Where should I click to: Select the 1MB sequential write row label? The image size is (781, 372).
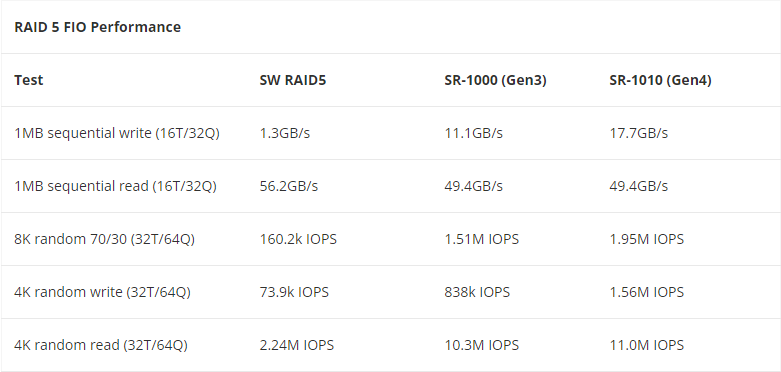pyautogui.click(x=117, y=133)
